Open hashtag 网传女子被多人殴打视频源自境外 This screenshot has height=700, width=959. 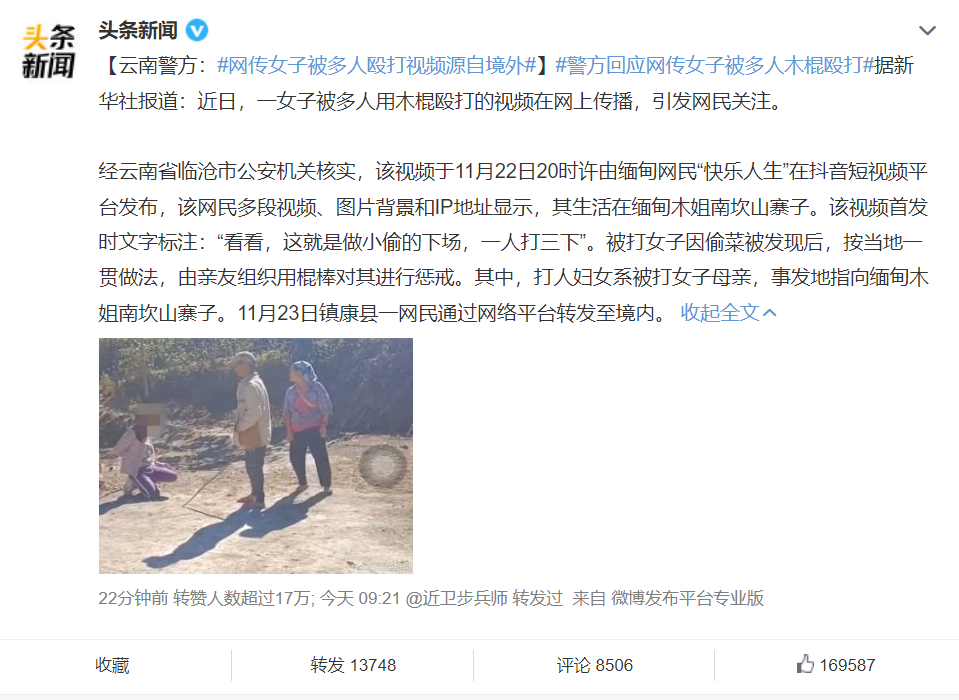377,65
